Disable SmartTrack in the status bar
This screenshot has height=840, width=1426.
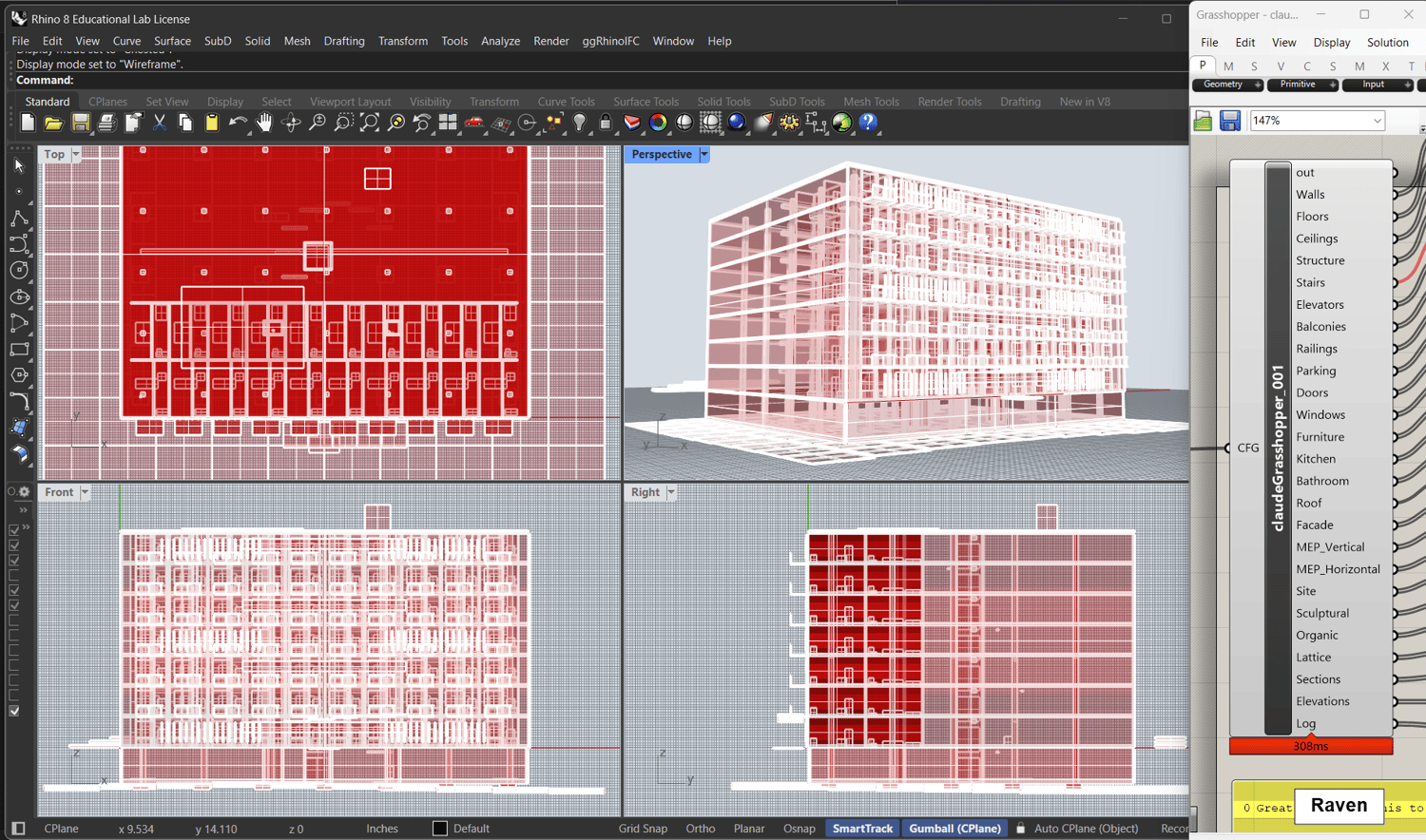click(x=862, y=829)
